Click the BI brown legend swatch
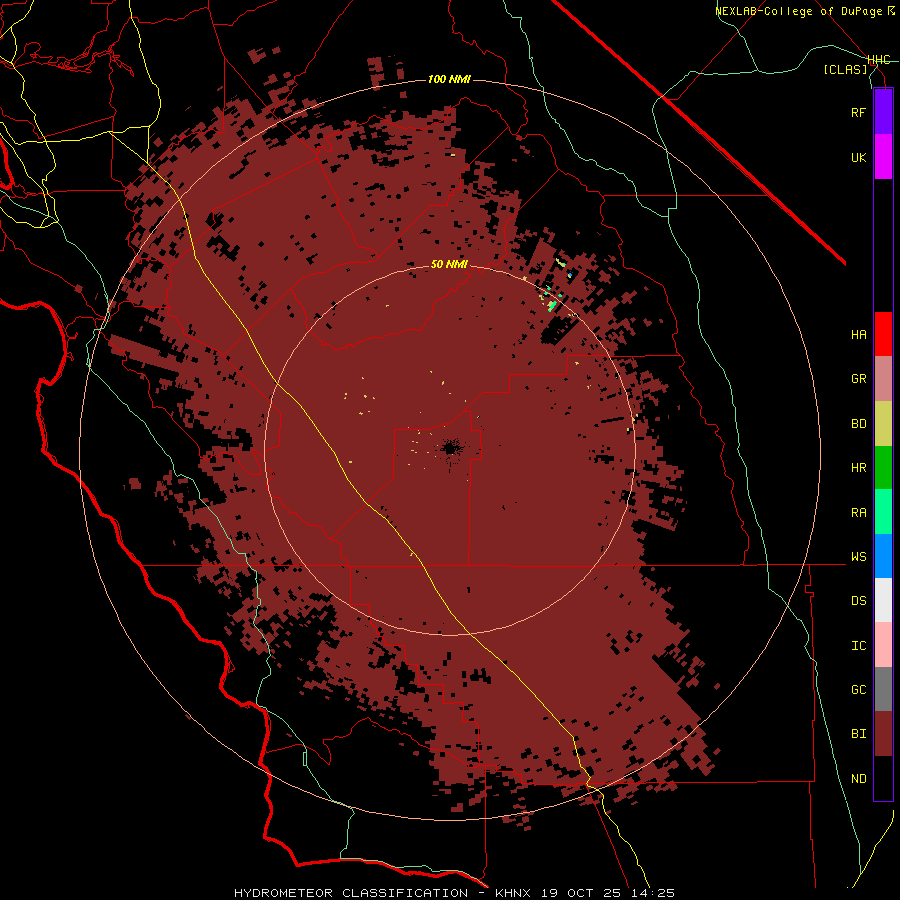This screenshot has width=900, height=900. tap(883, 734)
